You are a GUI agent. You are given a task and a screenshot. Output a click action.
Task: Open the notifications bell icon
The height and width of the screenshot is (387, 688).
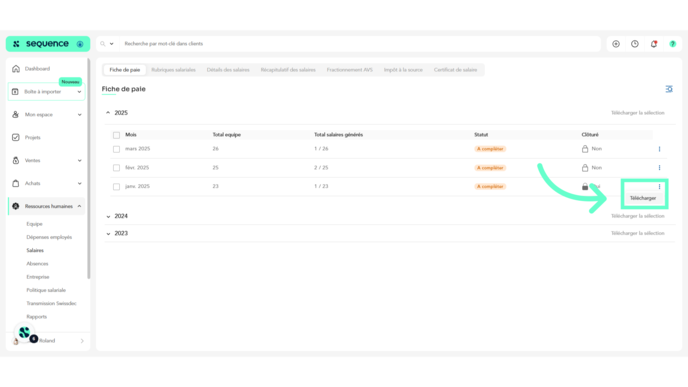pos(654,44)
